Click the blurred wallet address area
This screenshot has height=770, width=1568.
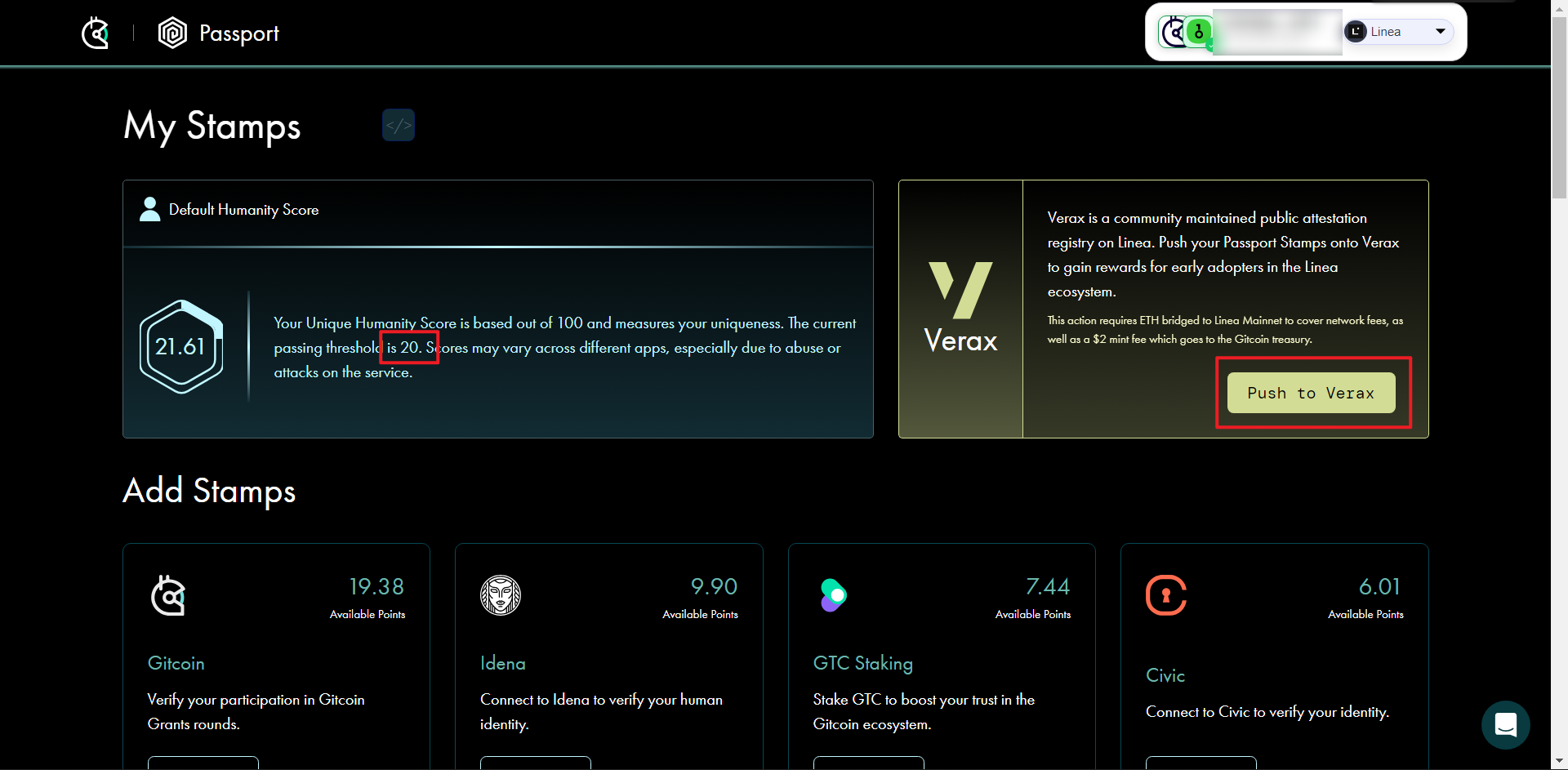(x=1277, y=32)
